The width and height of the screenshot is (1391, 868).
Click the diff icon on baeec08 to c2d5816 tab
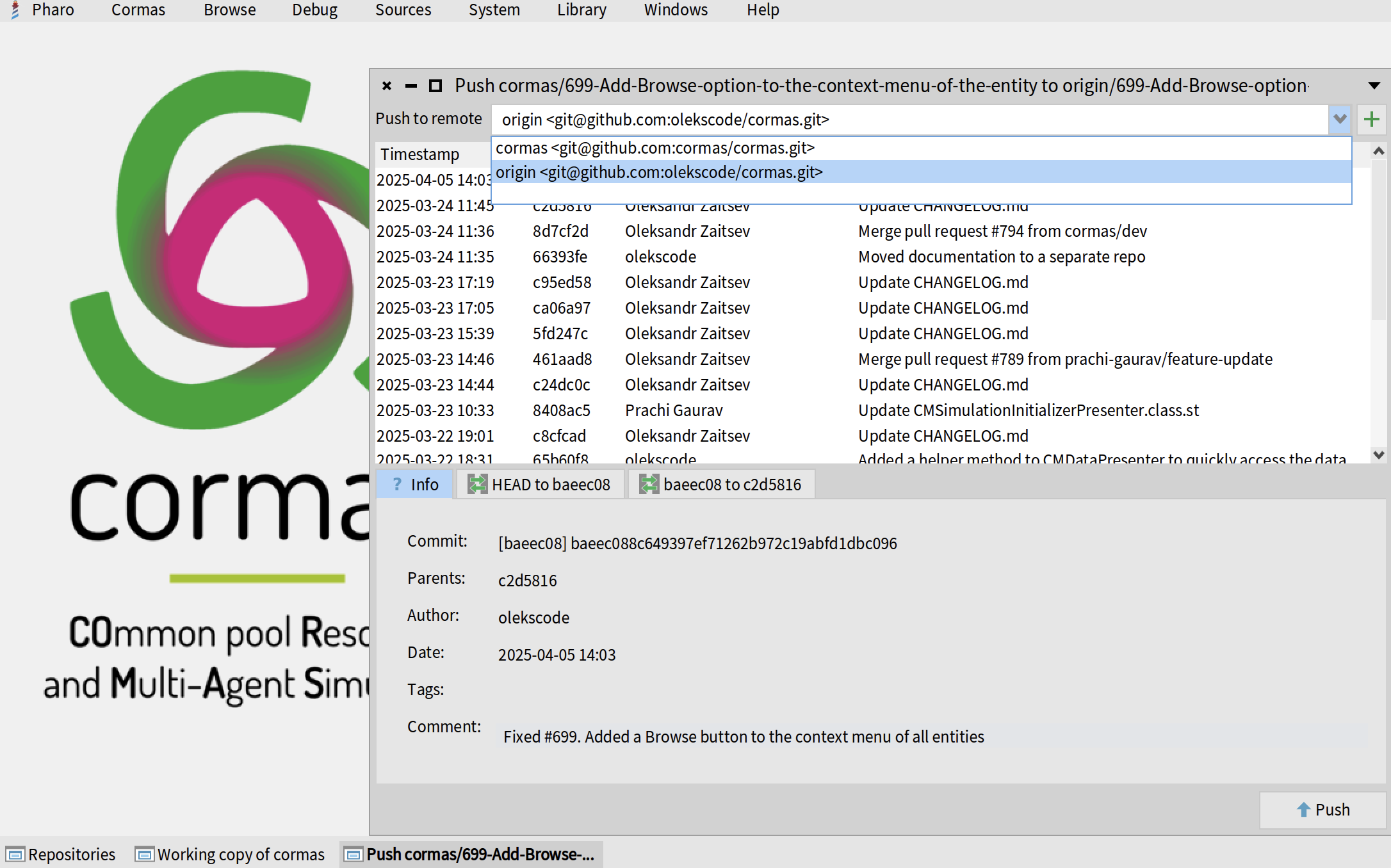[x=649, y=485]
